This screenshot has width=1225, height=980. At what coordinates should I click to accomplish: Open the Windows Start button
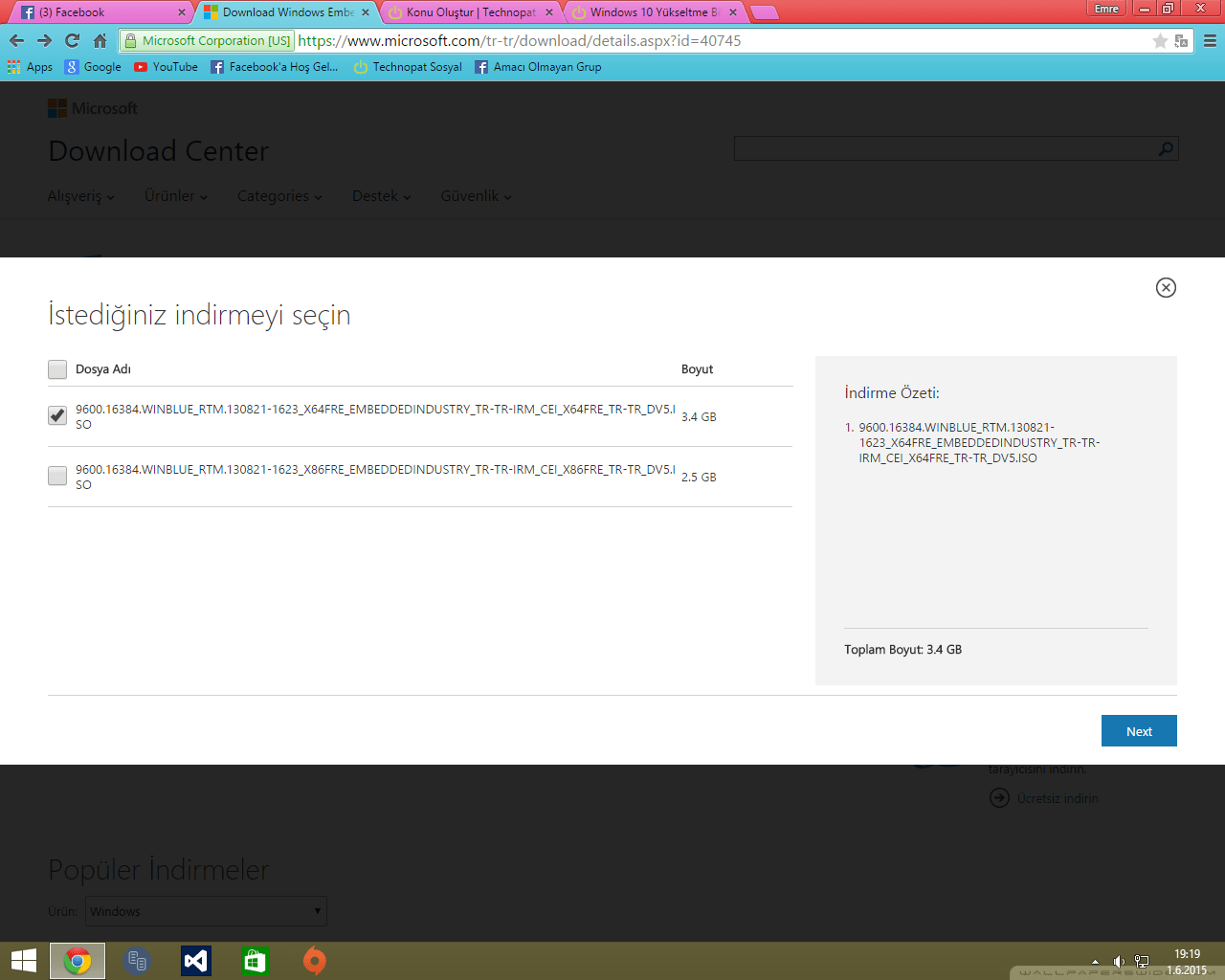point(23,961)
